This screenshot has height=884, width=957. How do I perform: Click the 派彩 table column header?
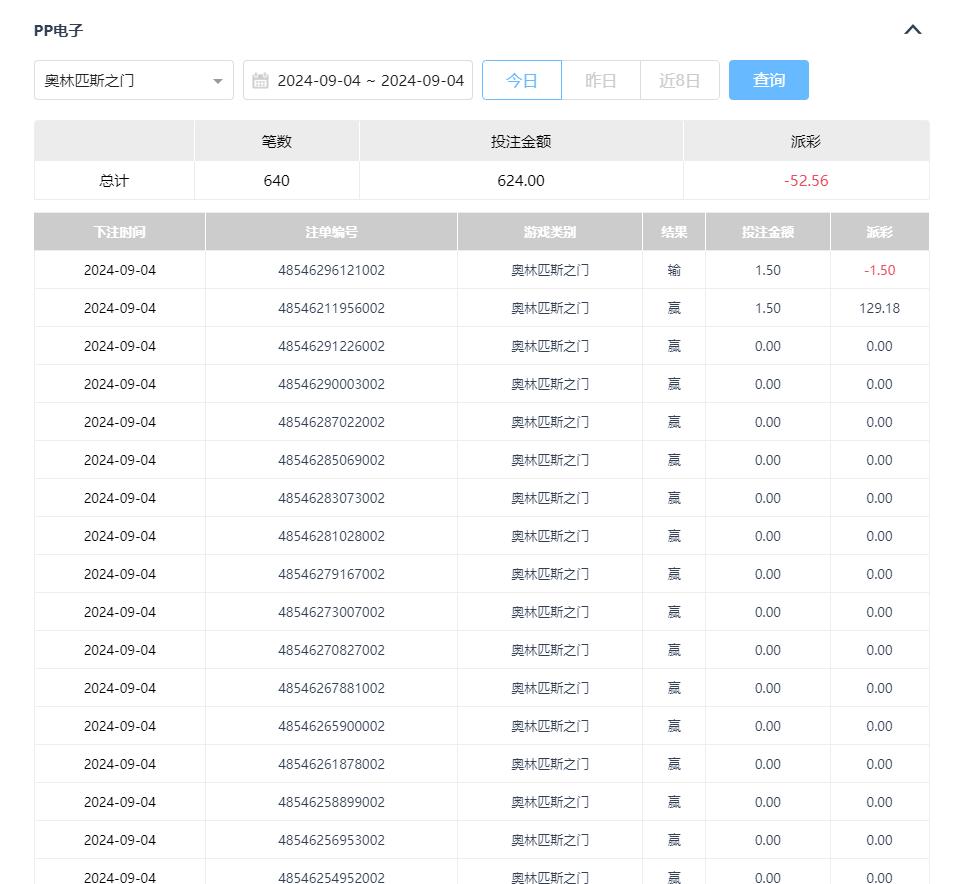(879, 232)
